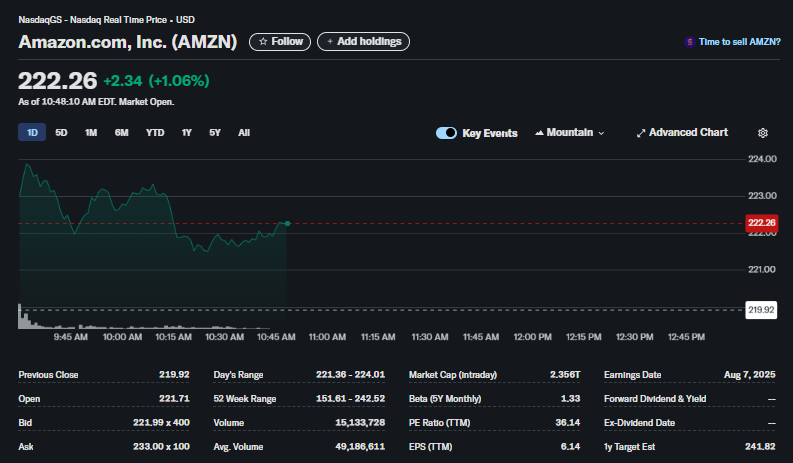Click the Previous Close value 219.92 in table
This screenshot has width=793, height=463.
coord(174,374)
